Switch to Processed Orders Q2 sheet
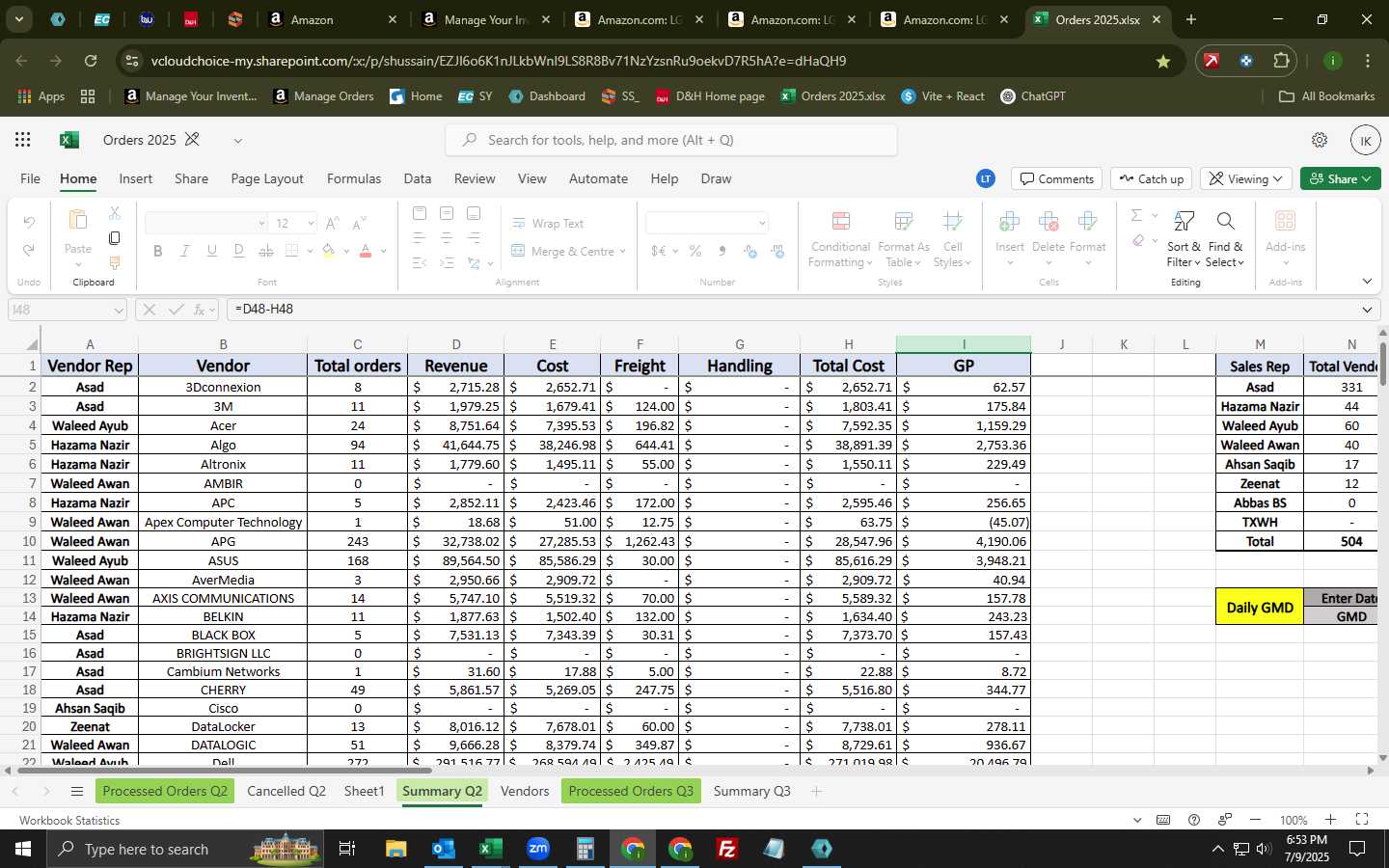Image resolution: width=1389 pixels, height=868 pixels. pyautogui.click(x=165, y=791)
